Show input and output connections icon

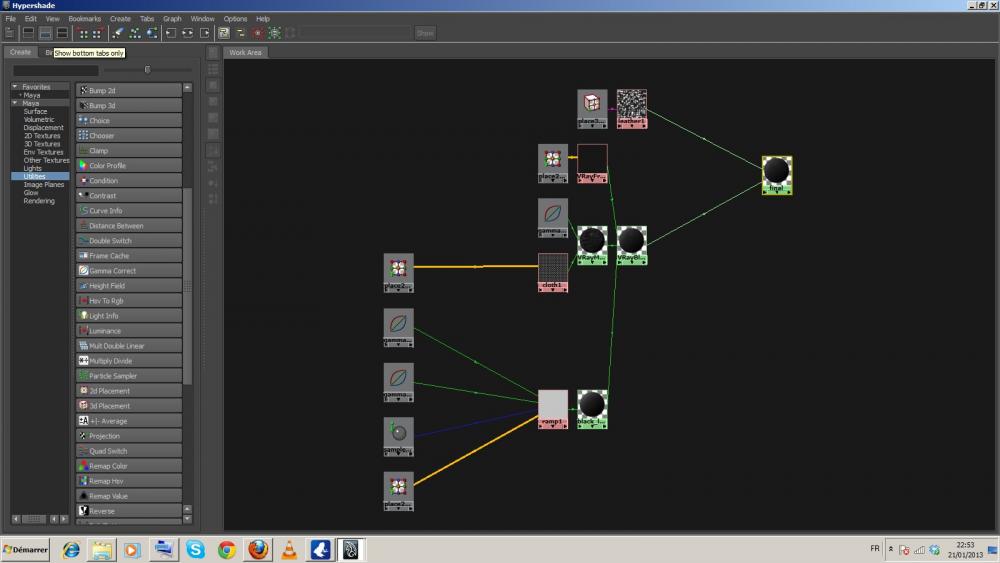click(188, 33)
